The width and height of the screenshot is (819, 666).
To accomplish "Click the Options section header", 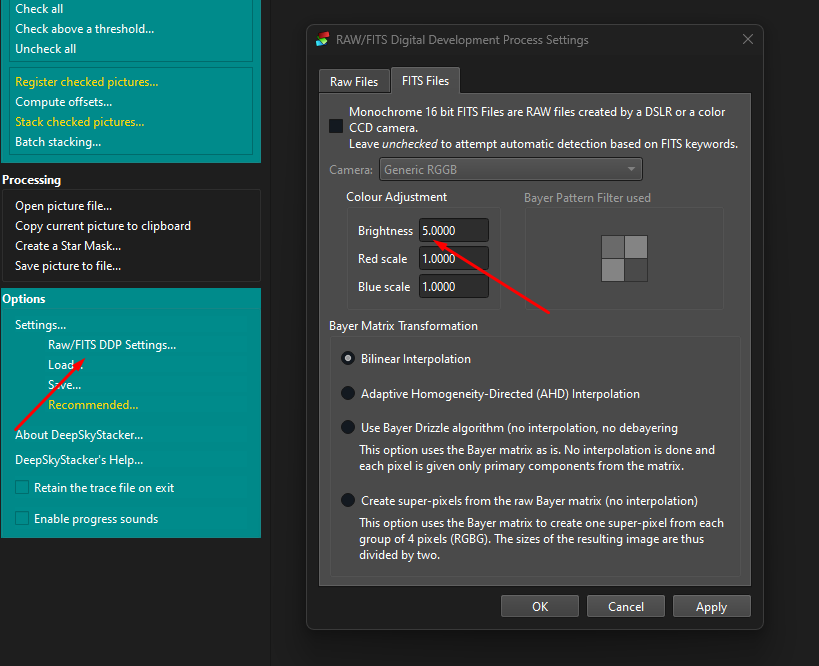I will (24, 299).
